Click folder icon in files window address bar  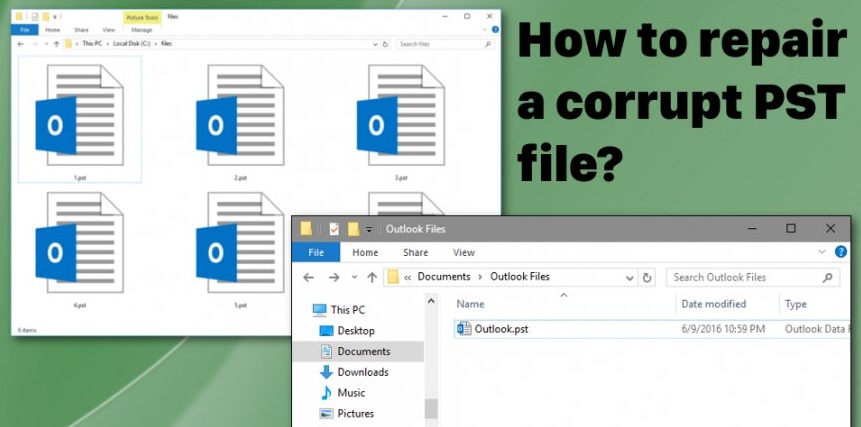click(x=69, y=44)
